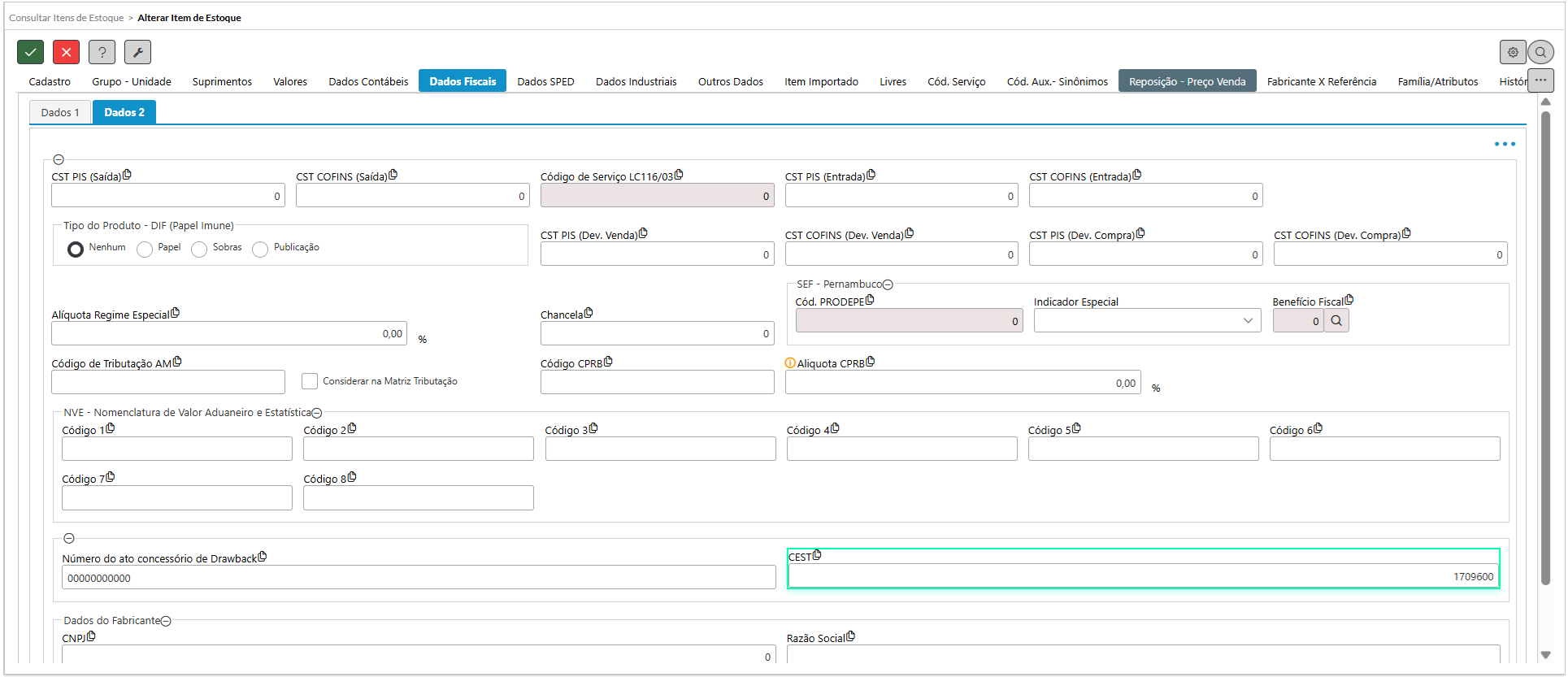Select the Sobras radio option
The width and height of the screenshot is (1568, 677).
199,250
